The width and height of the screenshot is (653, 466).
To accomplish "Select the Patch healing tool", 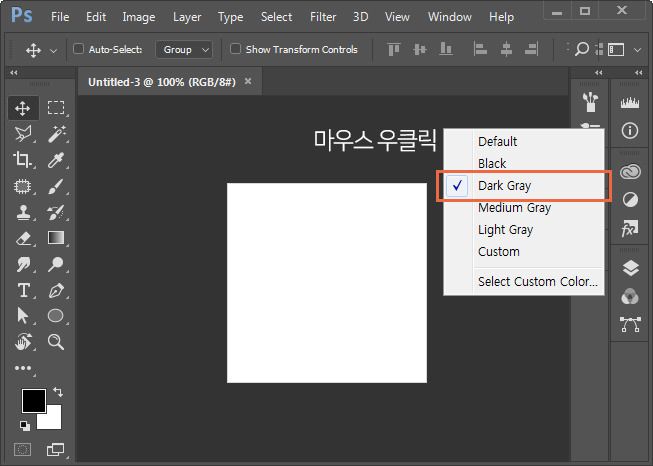I will coord(22,186).
